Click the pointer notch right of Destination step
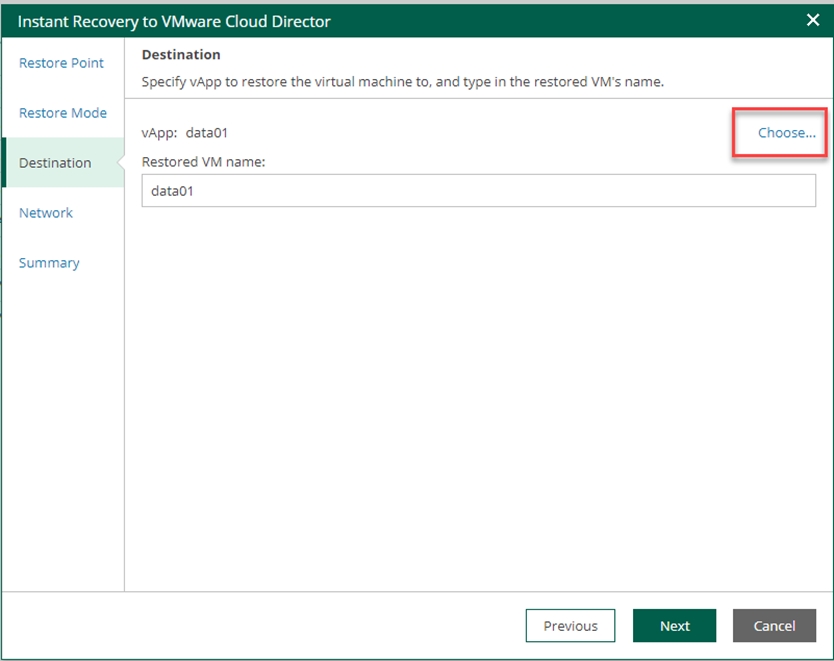This screenshot has height=661, width=834. (120, 163)
